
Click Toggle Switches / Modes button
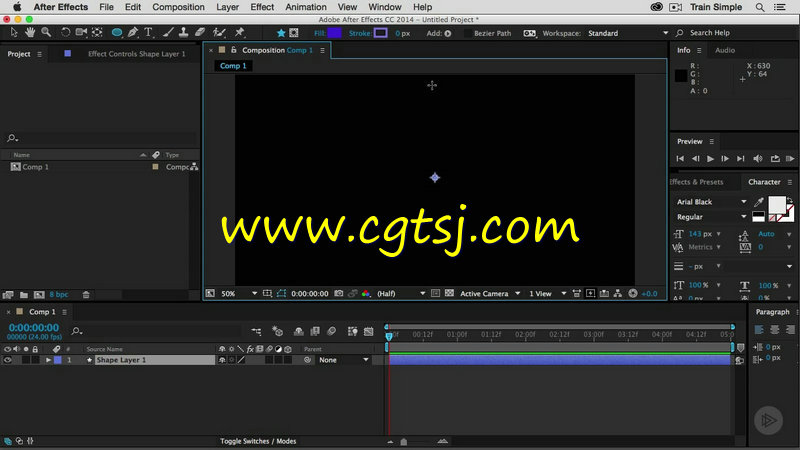258,441
